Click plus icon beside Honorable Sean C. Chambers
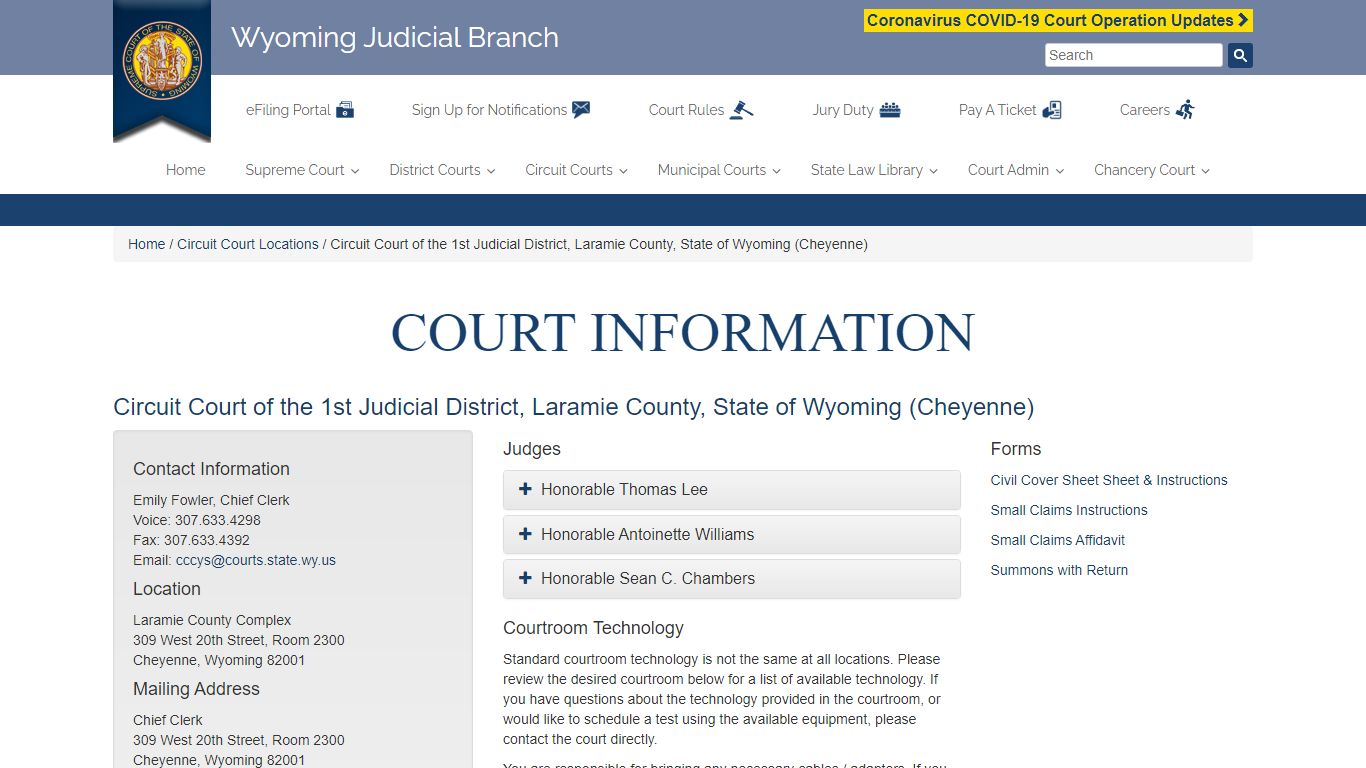 [525, 578]
